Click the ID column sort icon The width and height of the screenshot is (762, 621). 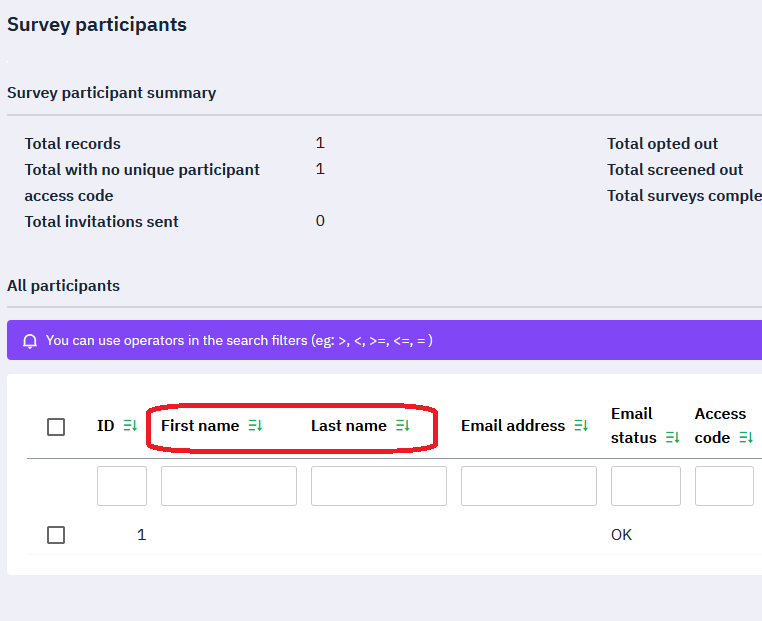pyautogui.click(x=130, y=426)
